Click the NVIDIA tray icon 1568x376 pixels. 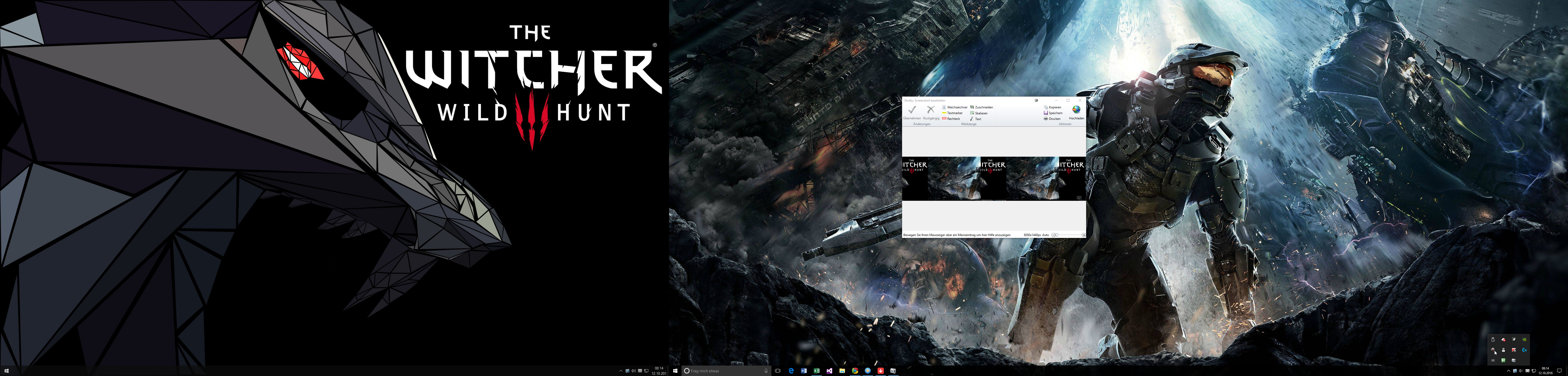pyautogui.click(x=1524, y=339)
